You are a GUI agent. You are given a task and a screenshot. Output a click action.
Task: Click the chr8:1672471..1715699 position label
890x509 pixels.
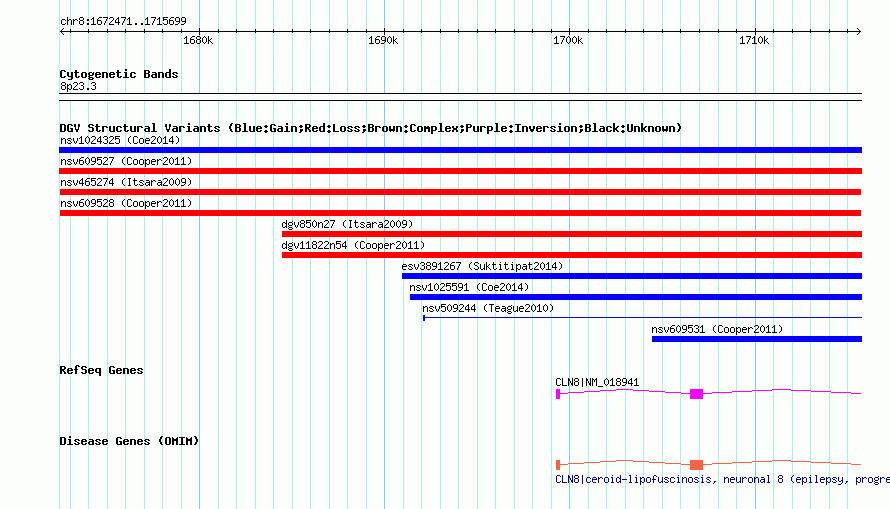click(123, 22)
